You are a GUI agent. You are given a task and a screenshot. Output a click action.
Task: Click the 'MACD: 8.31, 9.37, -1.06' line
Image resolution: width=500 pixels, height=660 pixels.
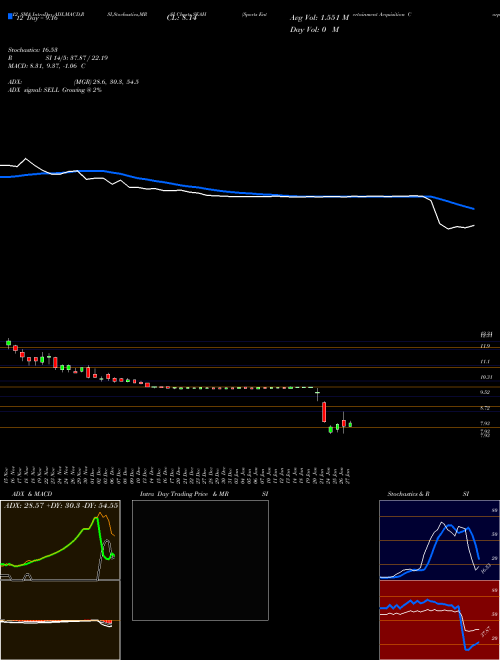click(47, 66)
